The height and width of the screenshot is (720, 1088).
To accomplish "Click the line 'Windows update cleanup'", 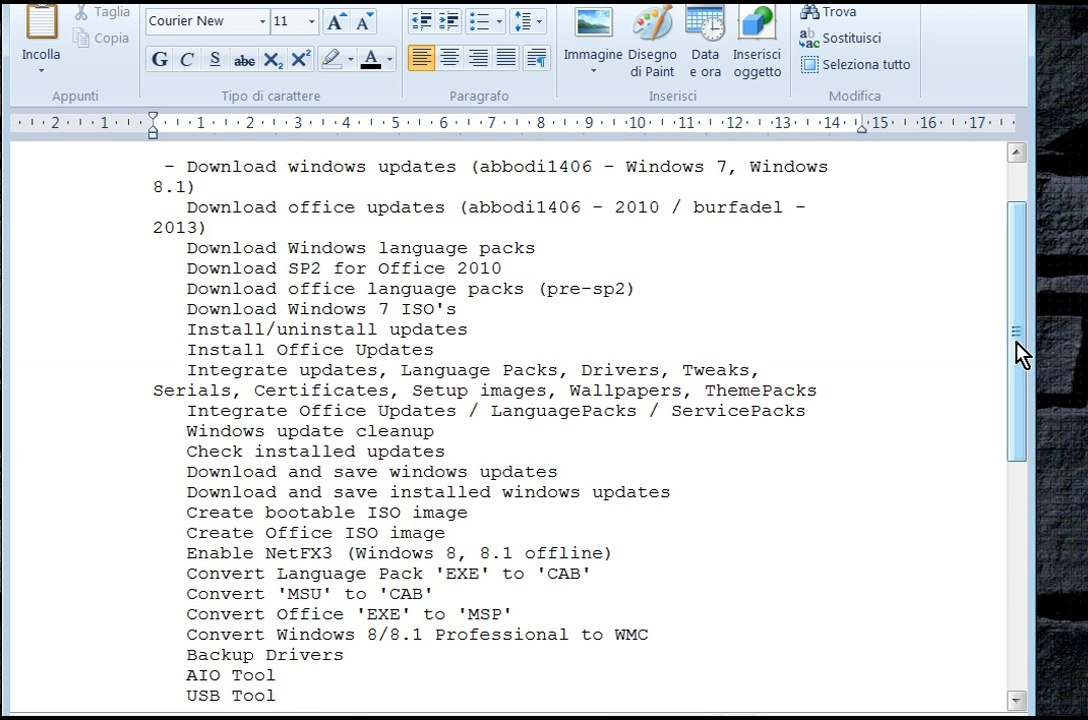I will pyautogui.click(x=310, y=431).
